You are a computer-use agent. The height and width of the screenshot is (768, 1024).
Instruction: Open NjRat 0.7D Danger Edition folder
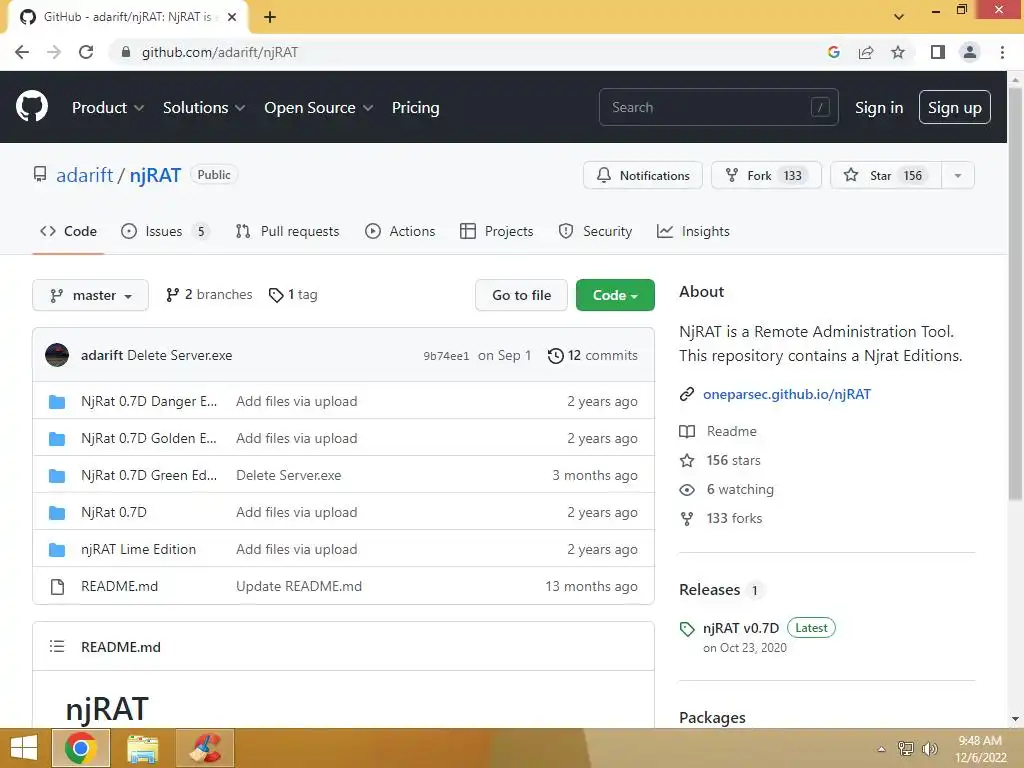pos(149,401)
